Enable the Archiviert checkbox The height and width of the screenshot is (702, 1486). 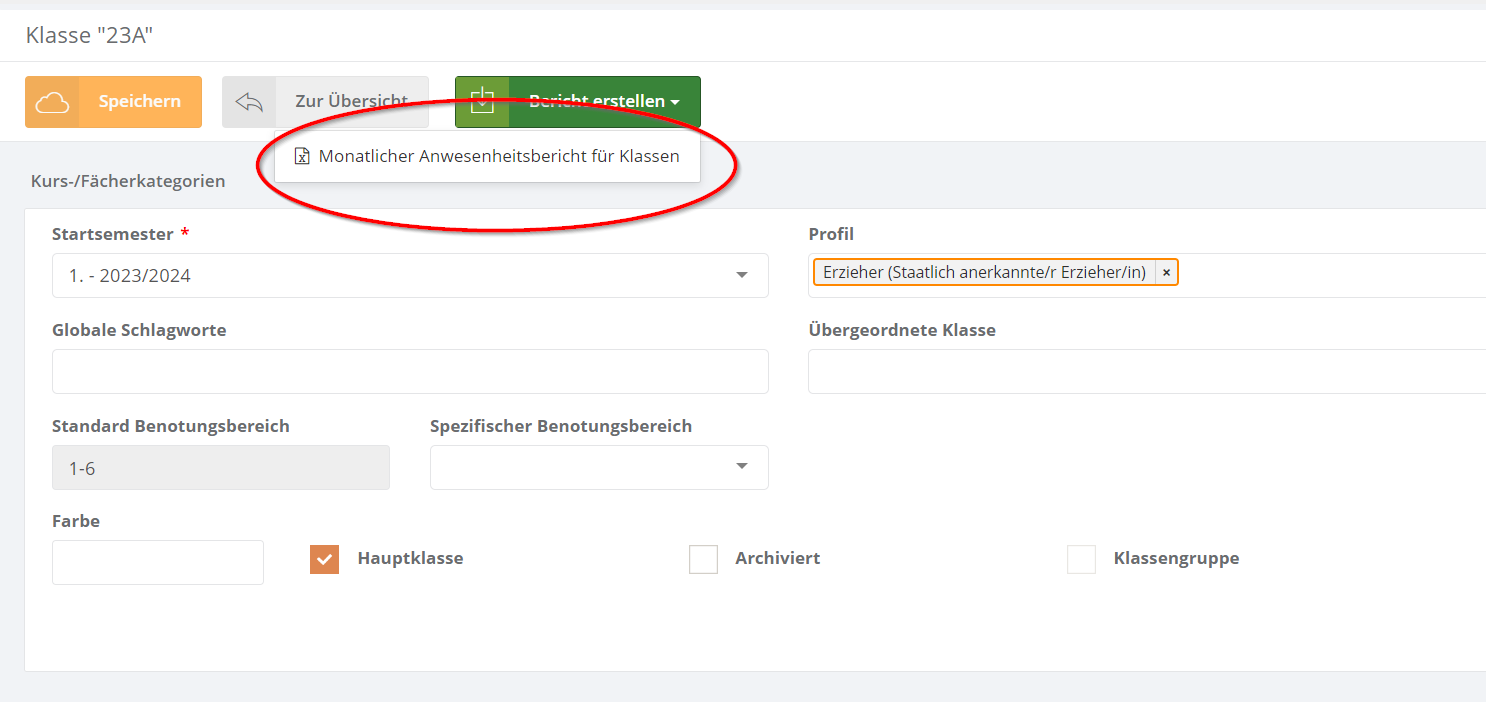tap(704, 559)
